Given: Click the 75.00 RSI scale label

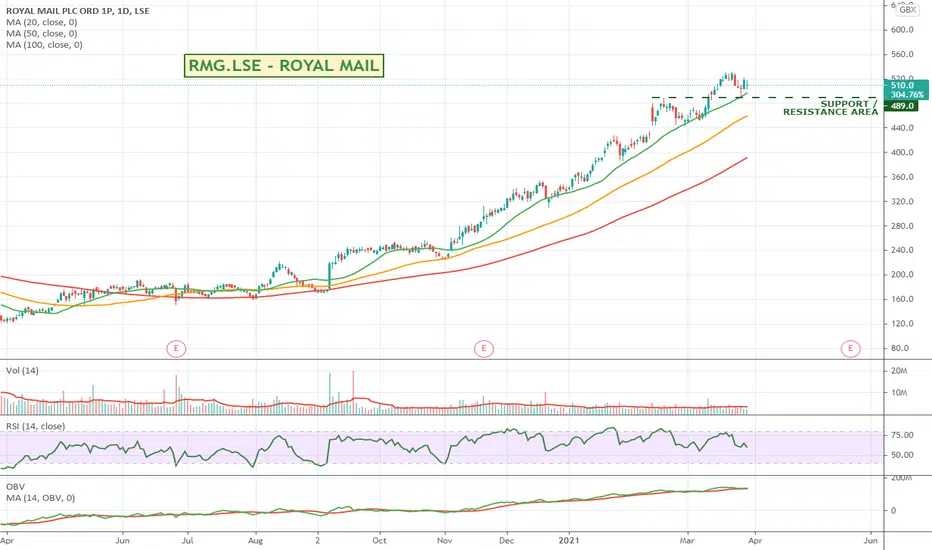Looking at the screenshot, I should click(x=902, y=435).
